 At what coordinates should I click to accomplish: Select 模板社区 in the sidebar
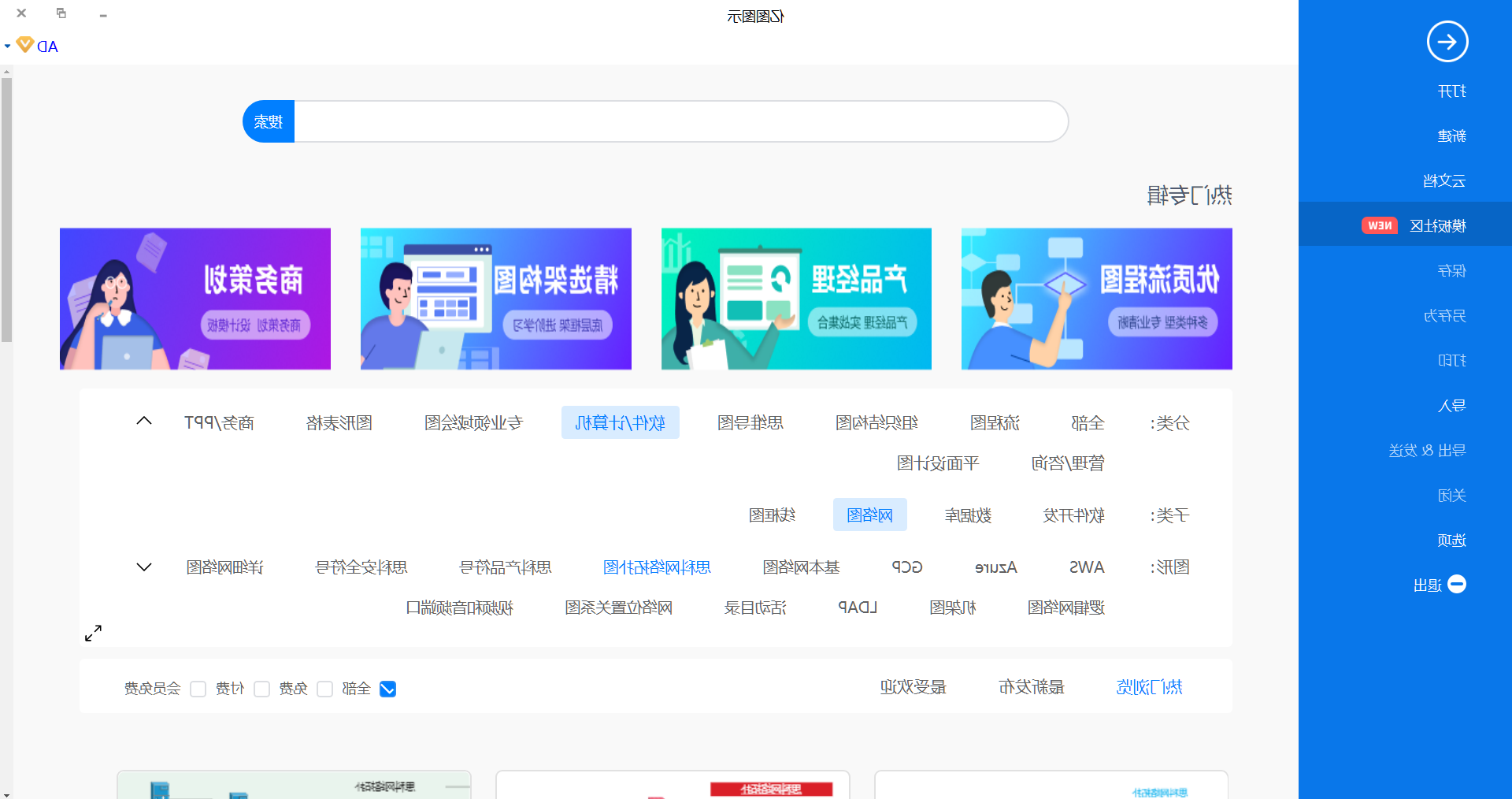(1437, 226)
